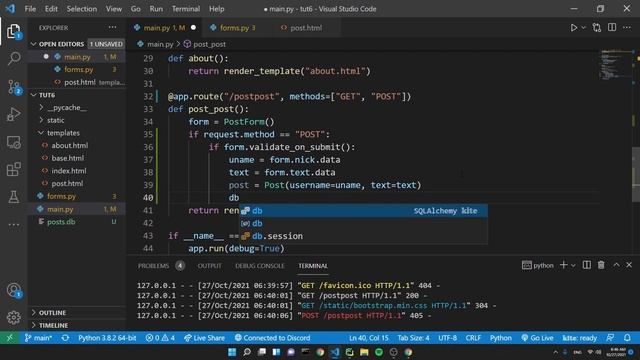Run Python file with play button
Screen dimensions: 640x360
[x=573, y=28]
